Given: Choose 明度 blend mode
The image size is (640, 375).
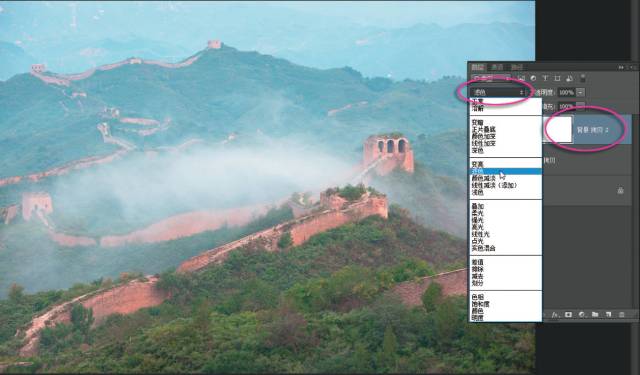Looking at the screenshot, I should [x=506, y=318].
